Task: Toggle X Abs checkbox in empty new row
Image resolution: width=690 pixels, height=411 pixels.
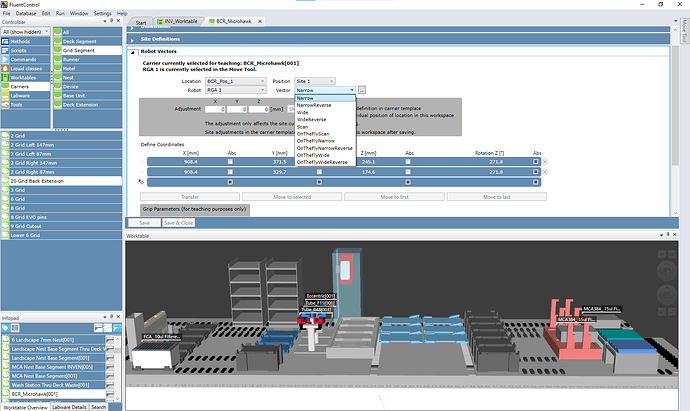Action: (x=230, y=182)
